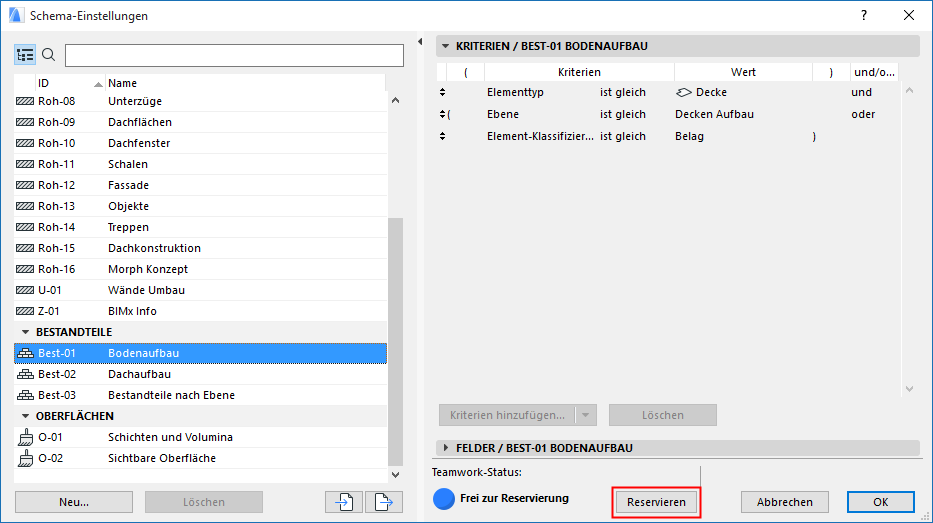Click the Best-02 Dachaufbau component icon
Screen dimensions: 933x523
[x=25, y=374]
